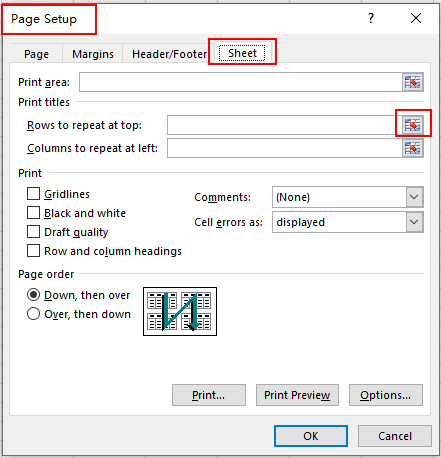The height and width of the screenshot is (458, 441).
Task: Select Down, then over page order
Action: pos(33,295)
